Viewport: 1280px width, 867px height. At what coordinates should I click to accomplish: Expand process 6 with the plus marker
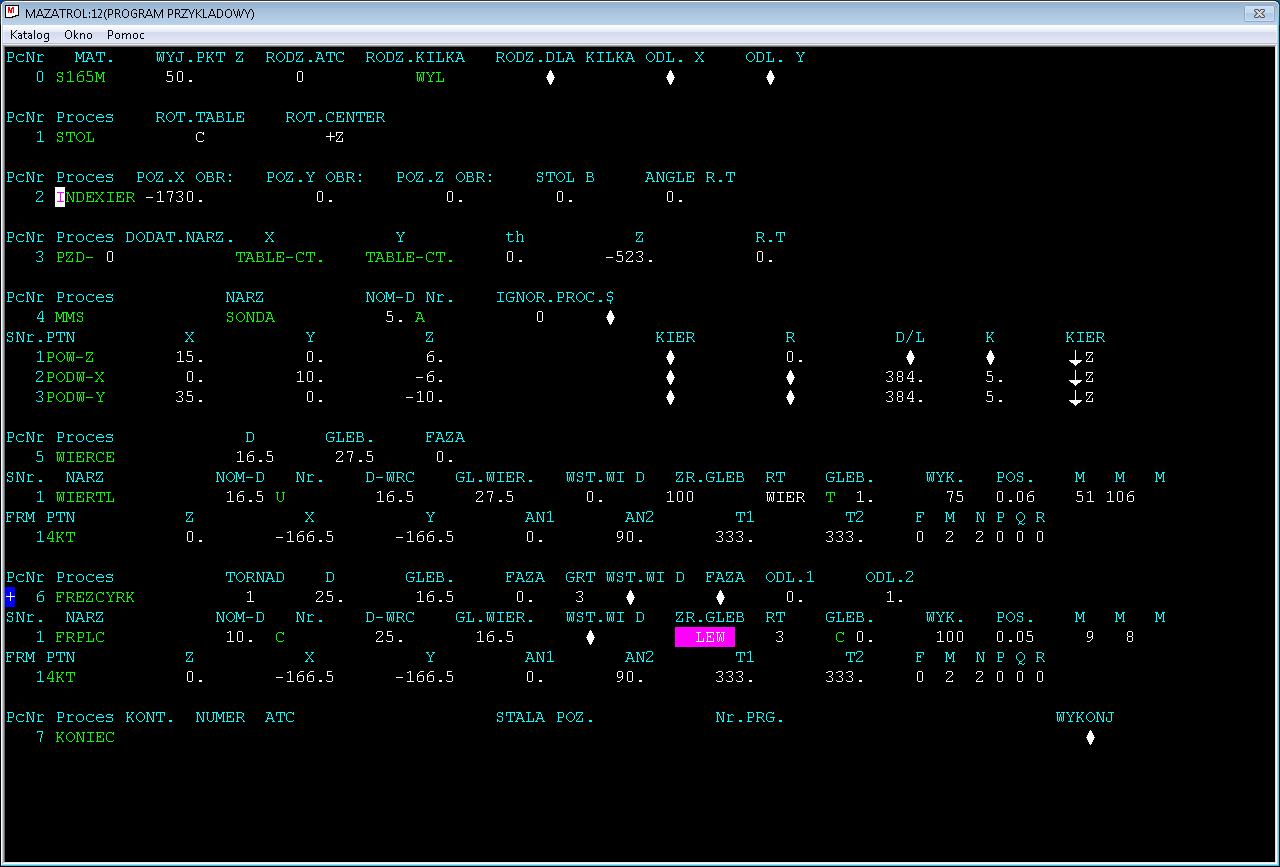pyautogui.click(x=10, y=597)
